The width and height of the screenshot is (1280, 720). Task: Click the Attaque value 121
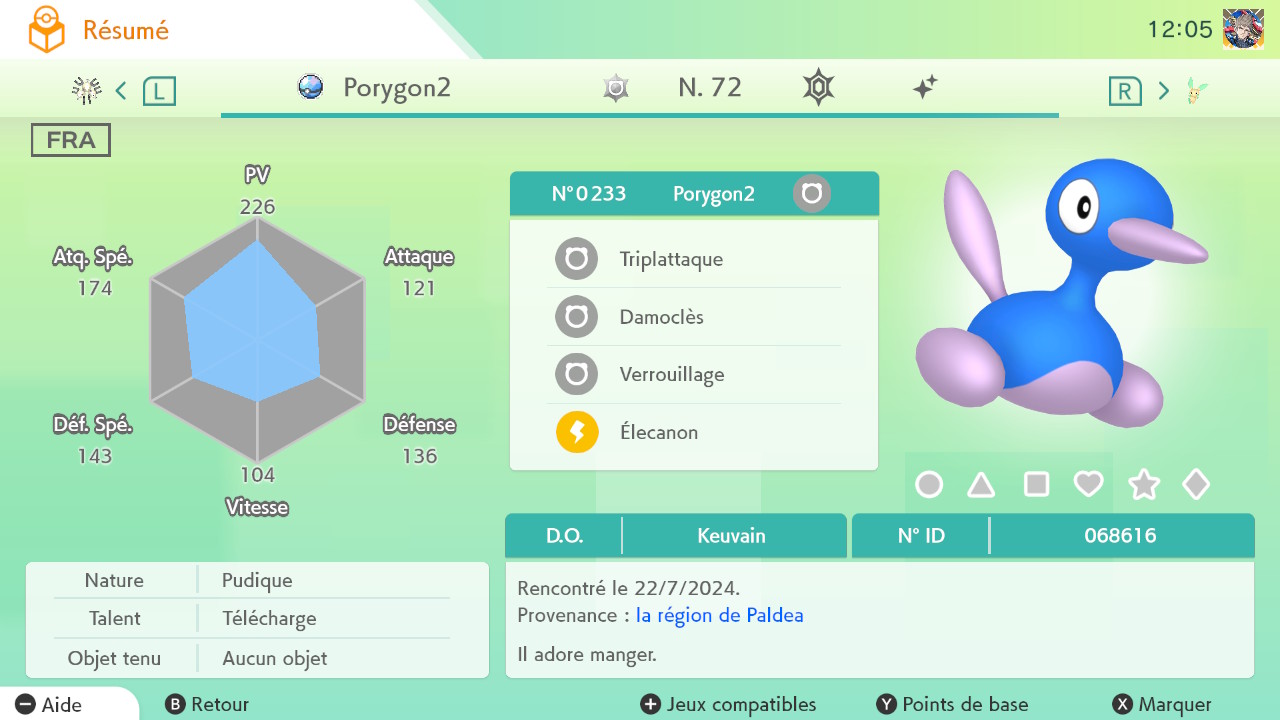click(419, 289)
